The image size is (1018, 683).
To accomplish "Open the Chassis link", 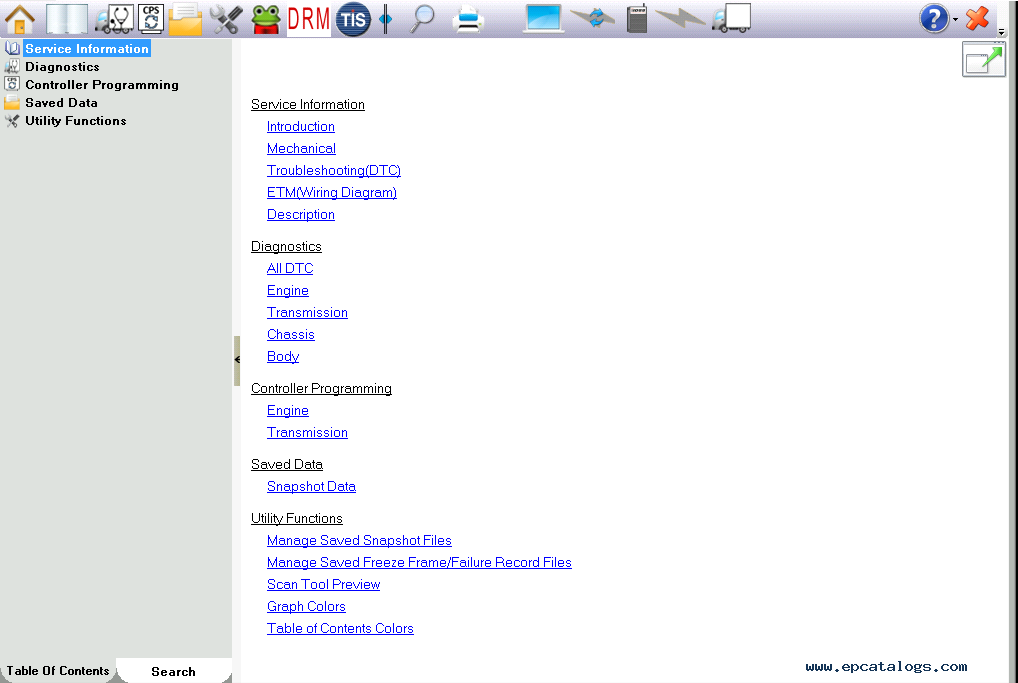I will click(290, 335).
